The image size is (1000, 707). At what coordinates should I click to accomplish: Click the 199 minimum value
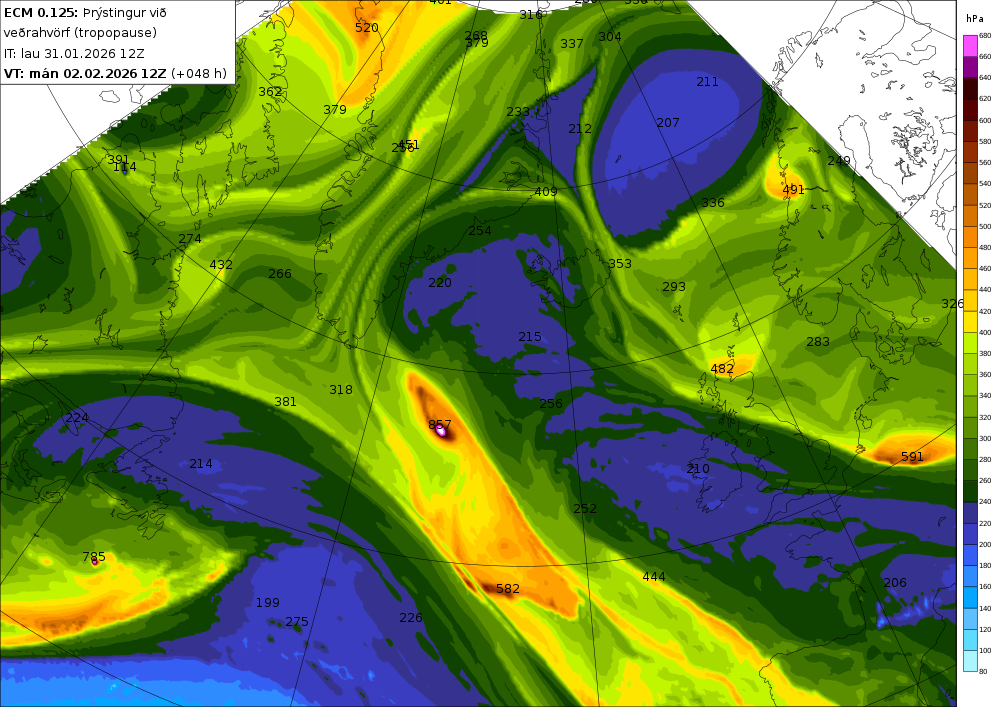(267, 602)
